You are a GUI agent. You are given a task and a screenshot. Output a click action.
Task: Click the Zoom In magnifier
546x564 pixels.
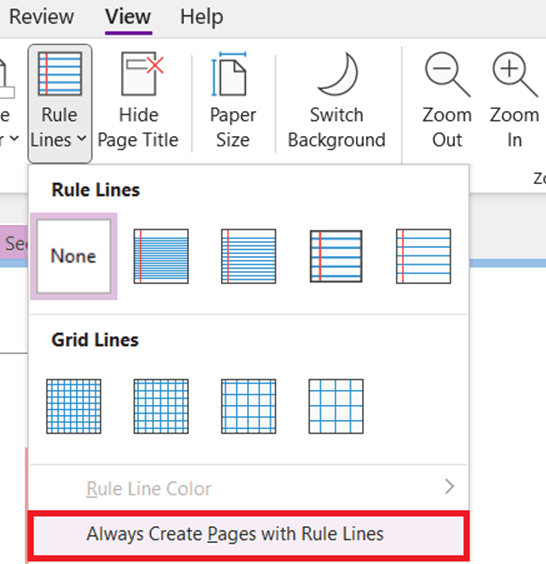[x=515, y=74]
